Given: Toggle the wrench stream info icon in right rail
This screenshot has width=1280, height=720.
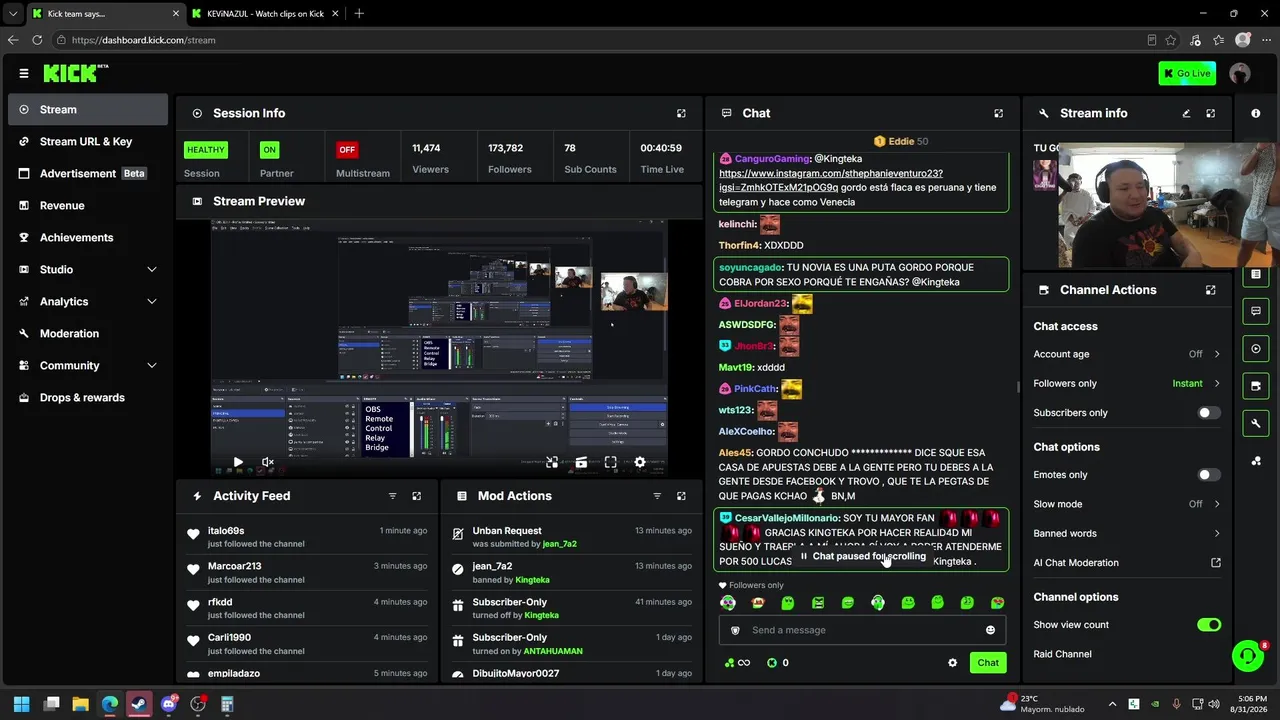Looking at the screenshot, I should coord(1256,424).
